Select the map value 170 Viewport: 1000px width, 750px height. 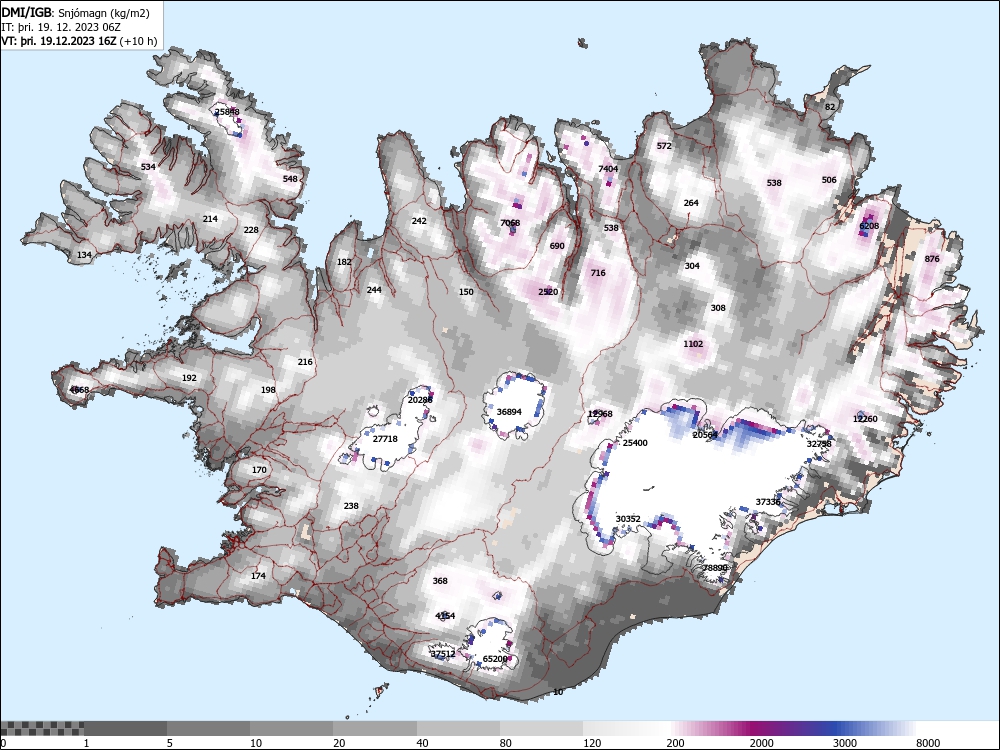pyautogui.click(x=259, y=471)
